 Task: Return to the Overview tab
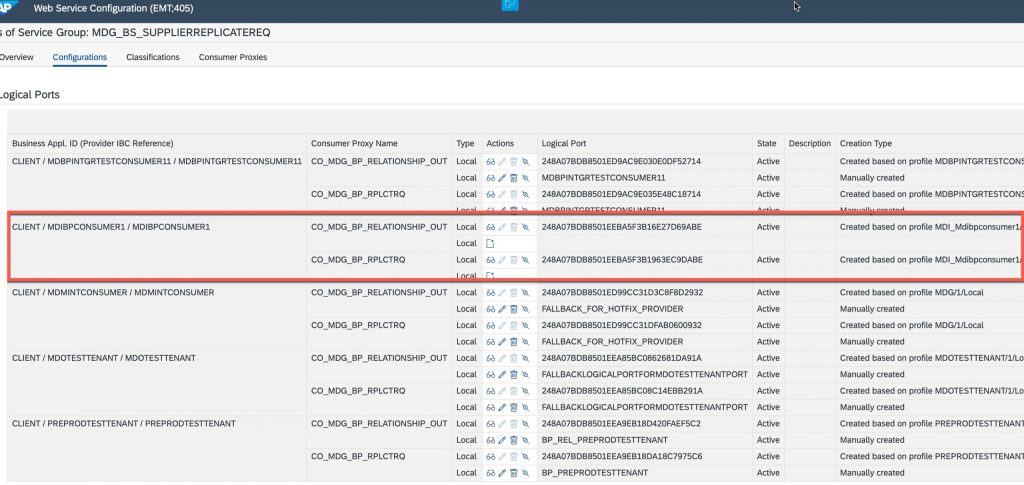coord(16,57)
